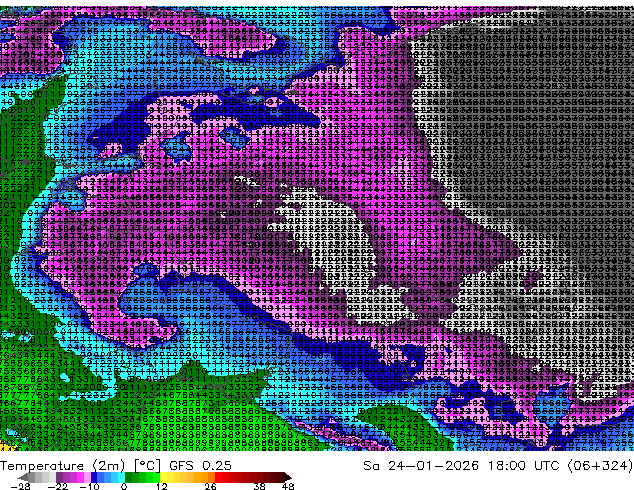Click the gray left arrow end of the legend
634x490 pixels.
click(23, 477)
